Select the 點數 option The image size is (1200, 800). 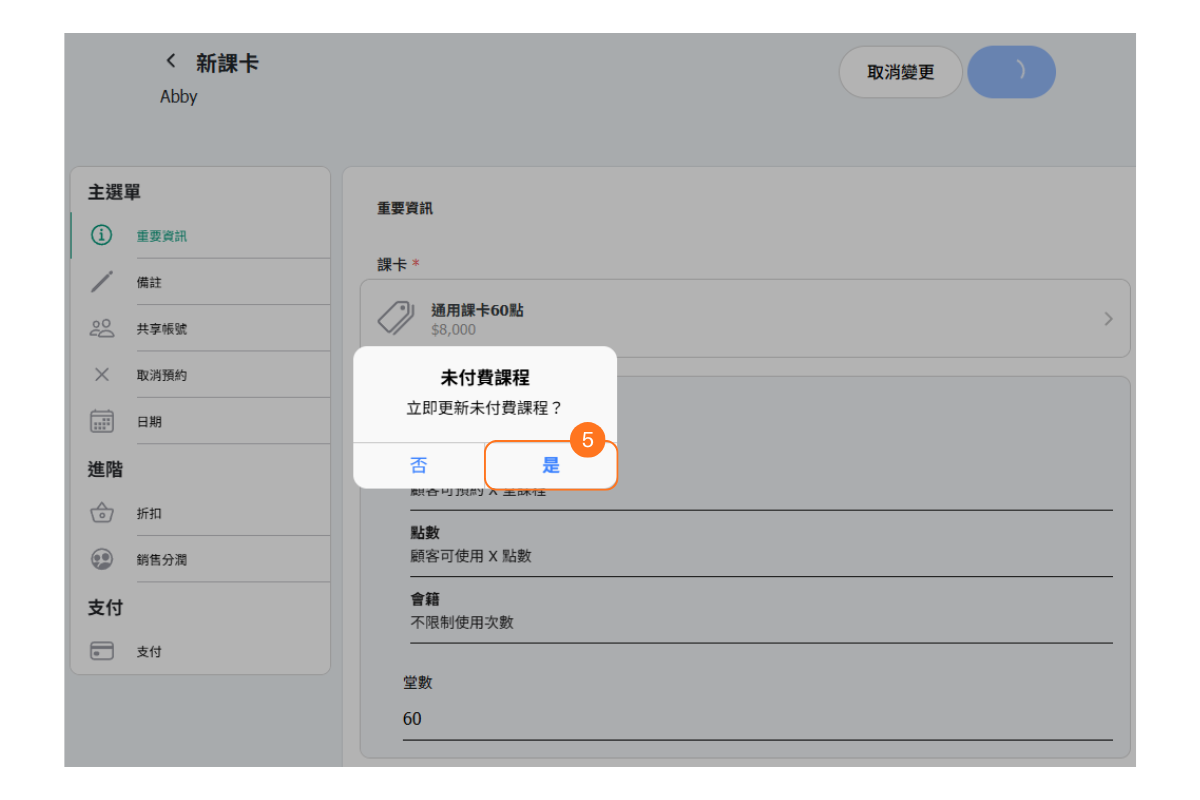coord(760,545)
